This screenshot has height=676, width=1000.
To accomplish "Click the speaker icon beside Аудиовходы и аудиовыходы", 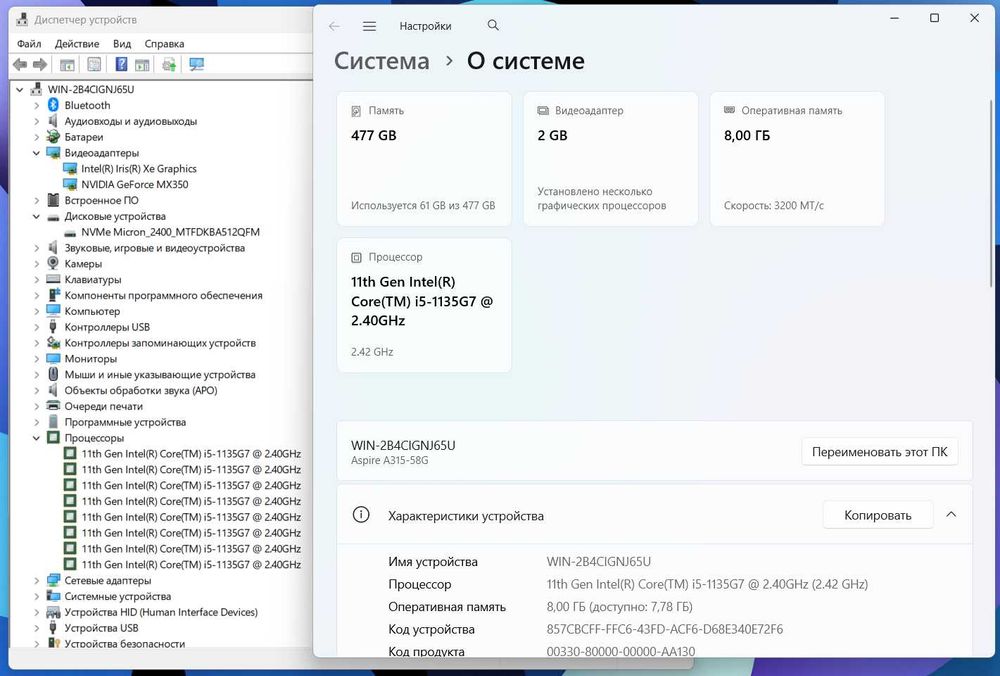I will click(54, 121).
